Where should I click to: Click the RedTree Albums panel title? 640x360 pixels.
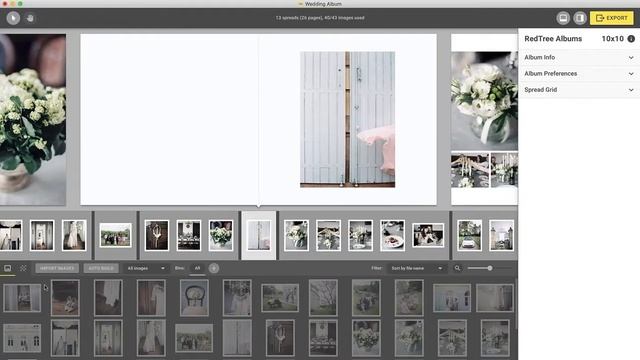coord(553,39)
